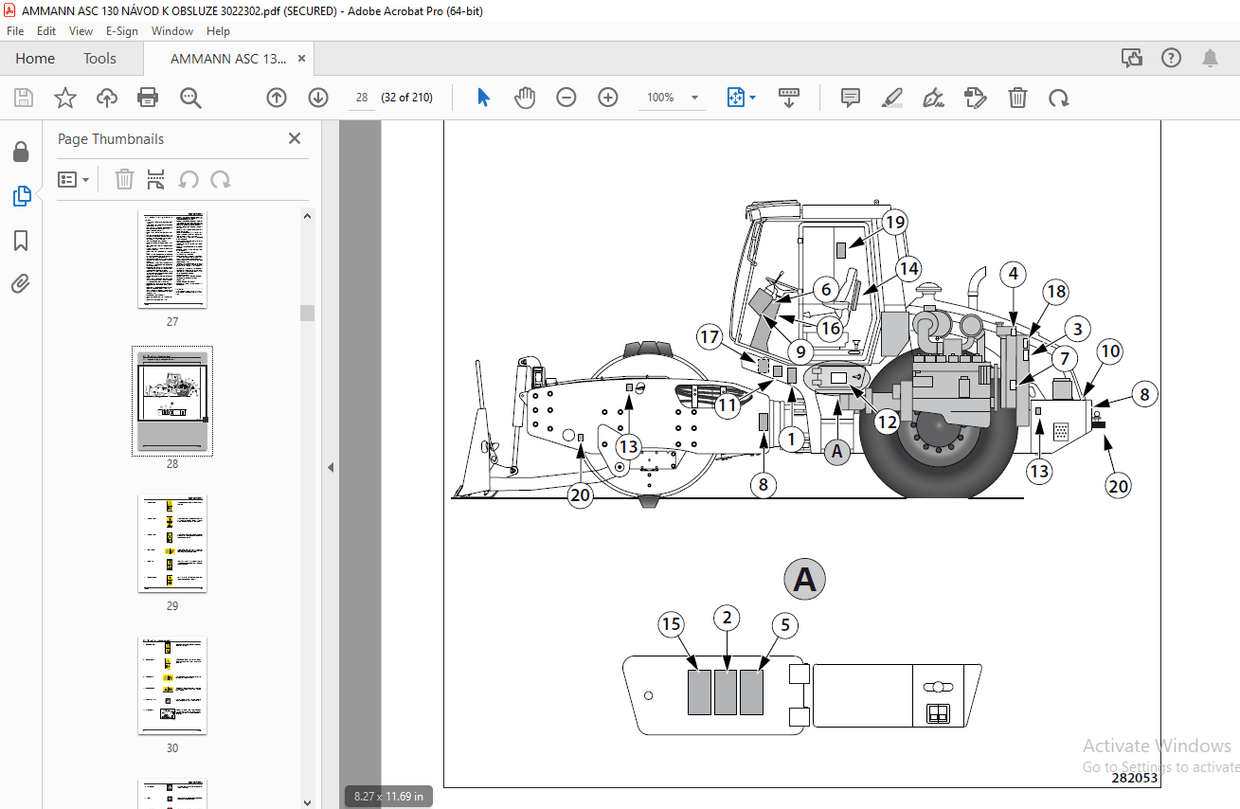
Task: Select the Hand tool
Action: (524, 97)
